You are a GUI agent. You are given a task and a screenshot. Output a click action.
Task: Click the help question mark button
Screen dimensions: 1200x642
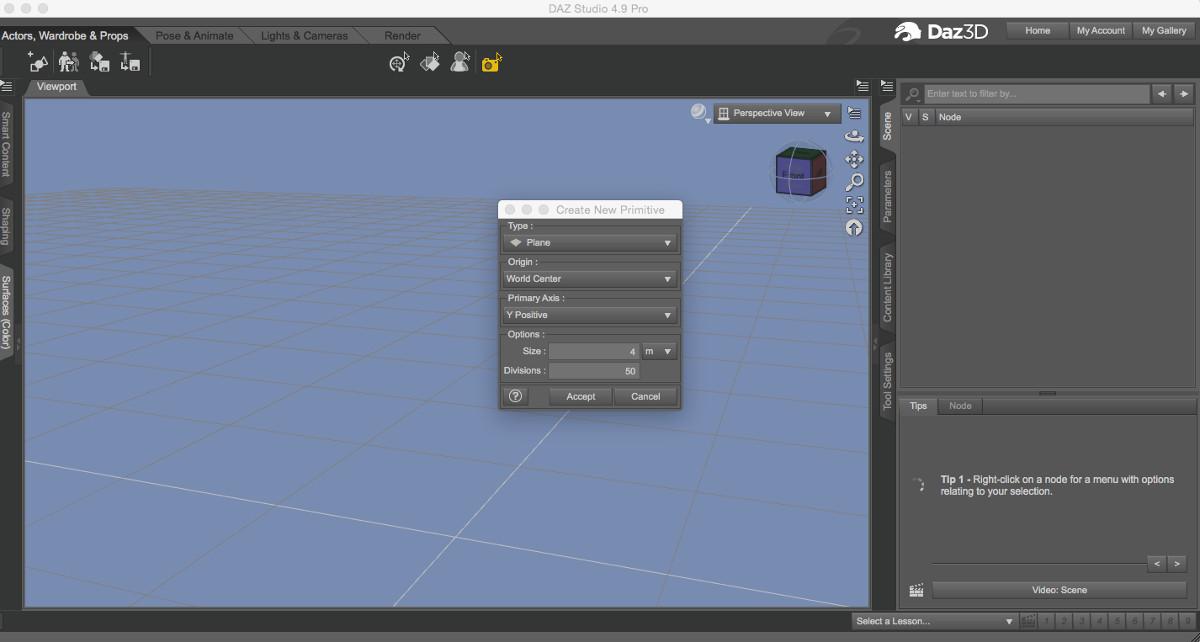tap(516, 396)
